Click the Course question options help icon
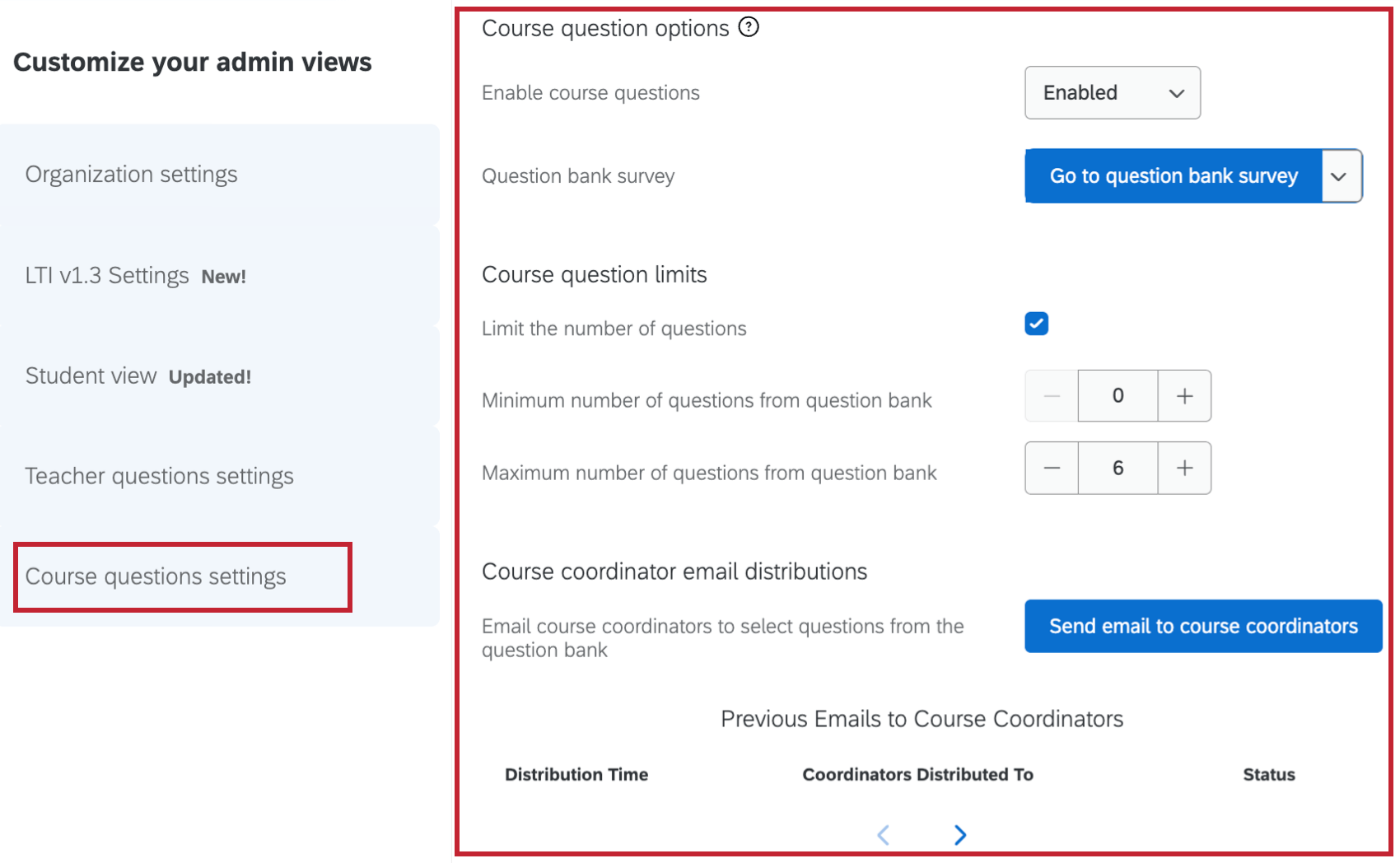 click(748, 27)
